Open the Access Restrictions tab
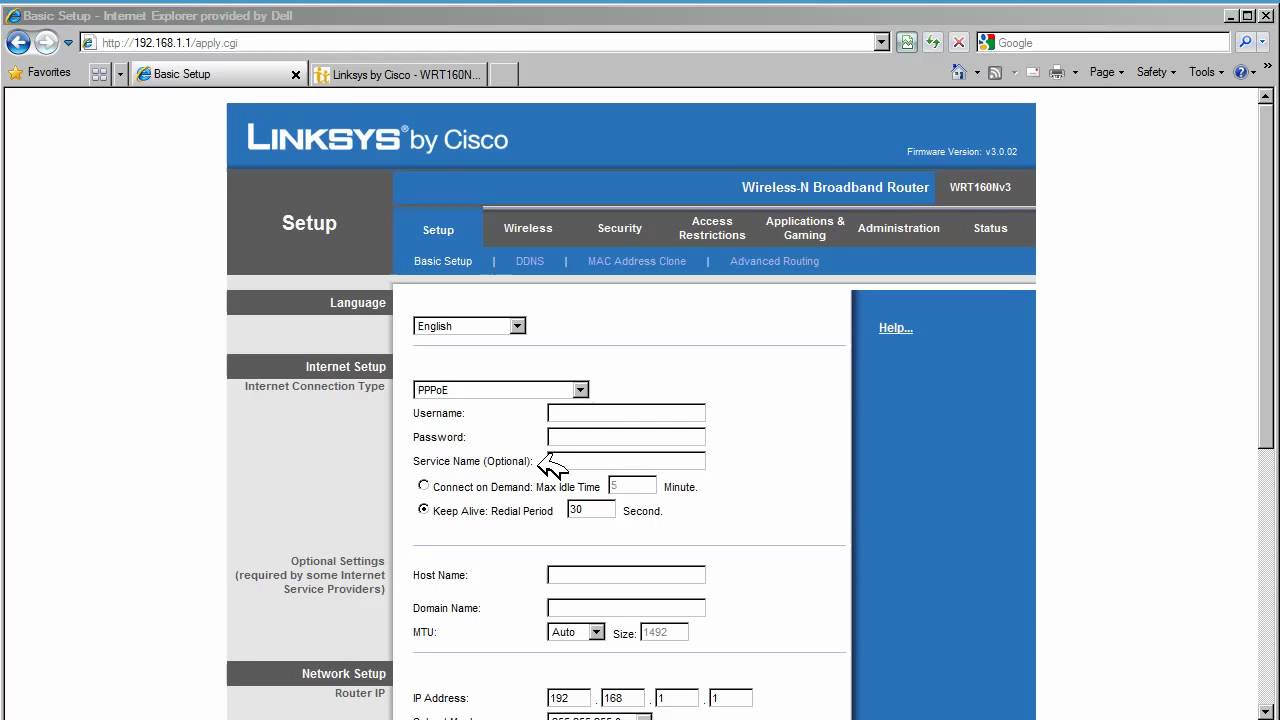This screenshot has height=720, width=1280. tap(712, 228)
